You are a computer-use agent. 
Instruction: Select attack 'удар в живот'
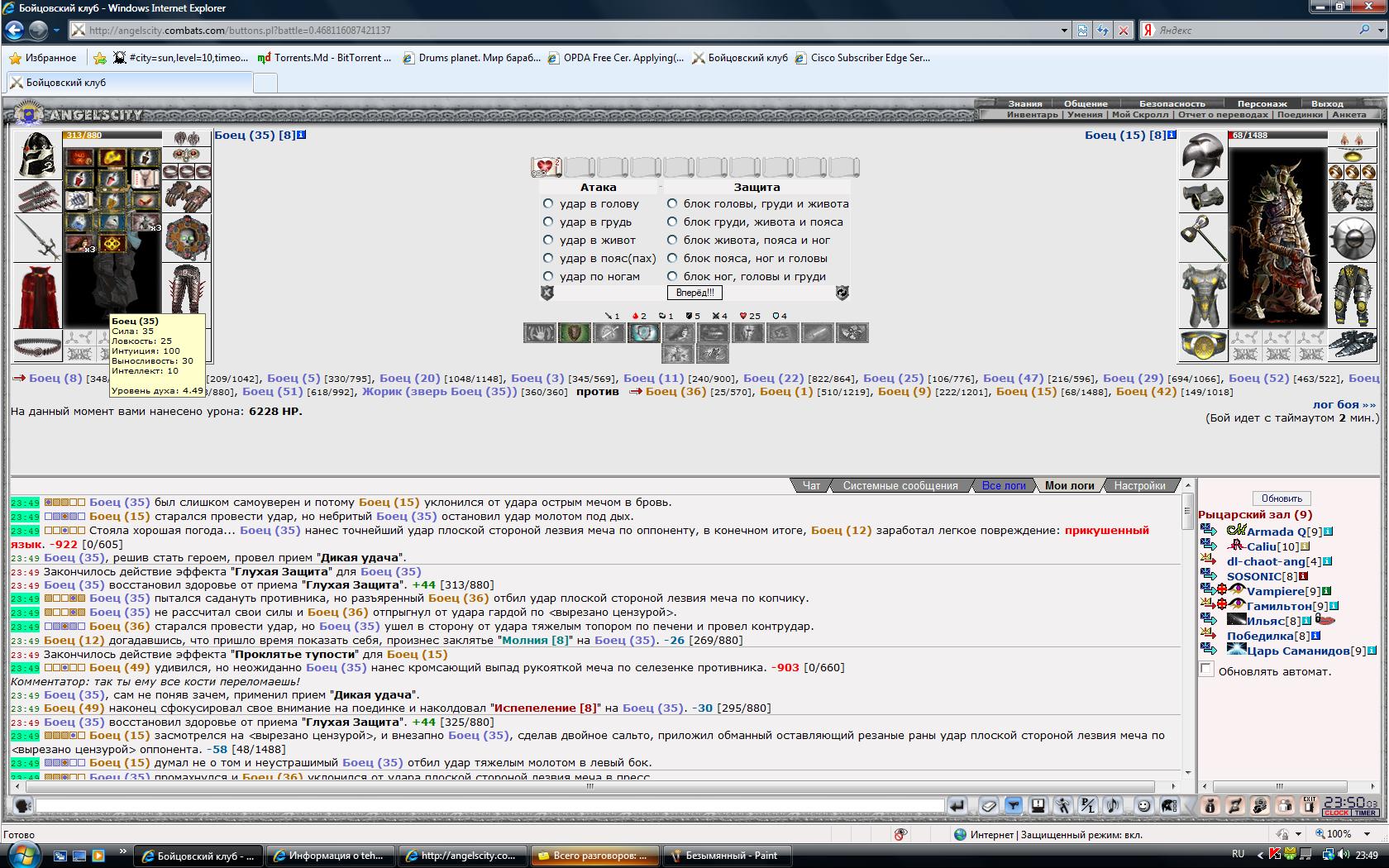[x=548, y=240]
